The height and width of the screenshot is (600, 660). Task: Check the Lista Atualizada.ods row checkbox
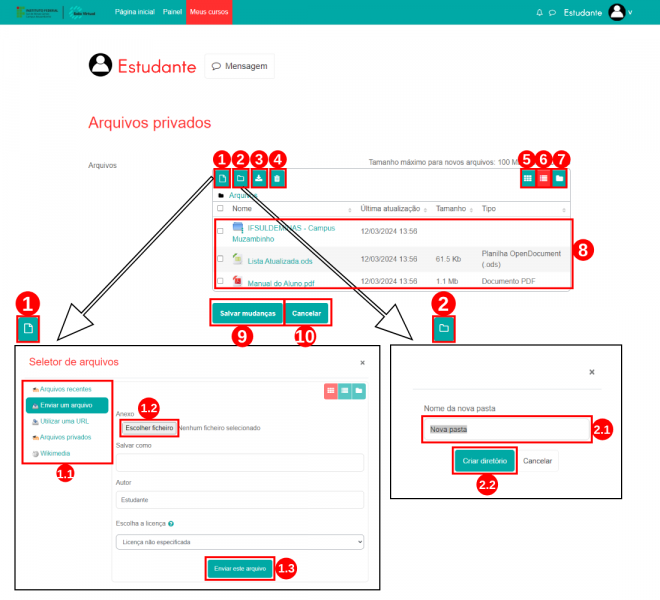[x=220, y=259]
